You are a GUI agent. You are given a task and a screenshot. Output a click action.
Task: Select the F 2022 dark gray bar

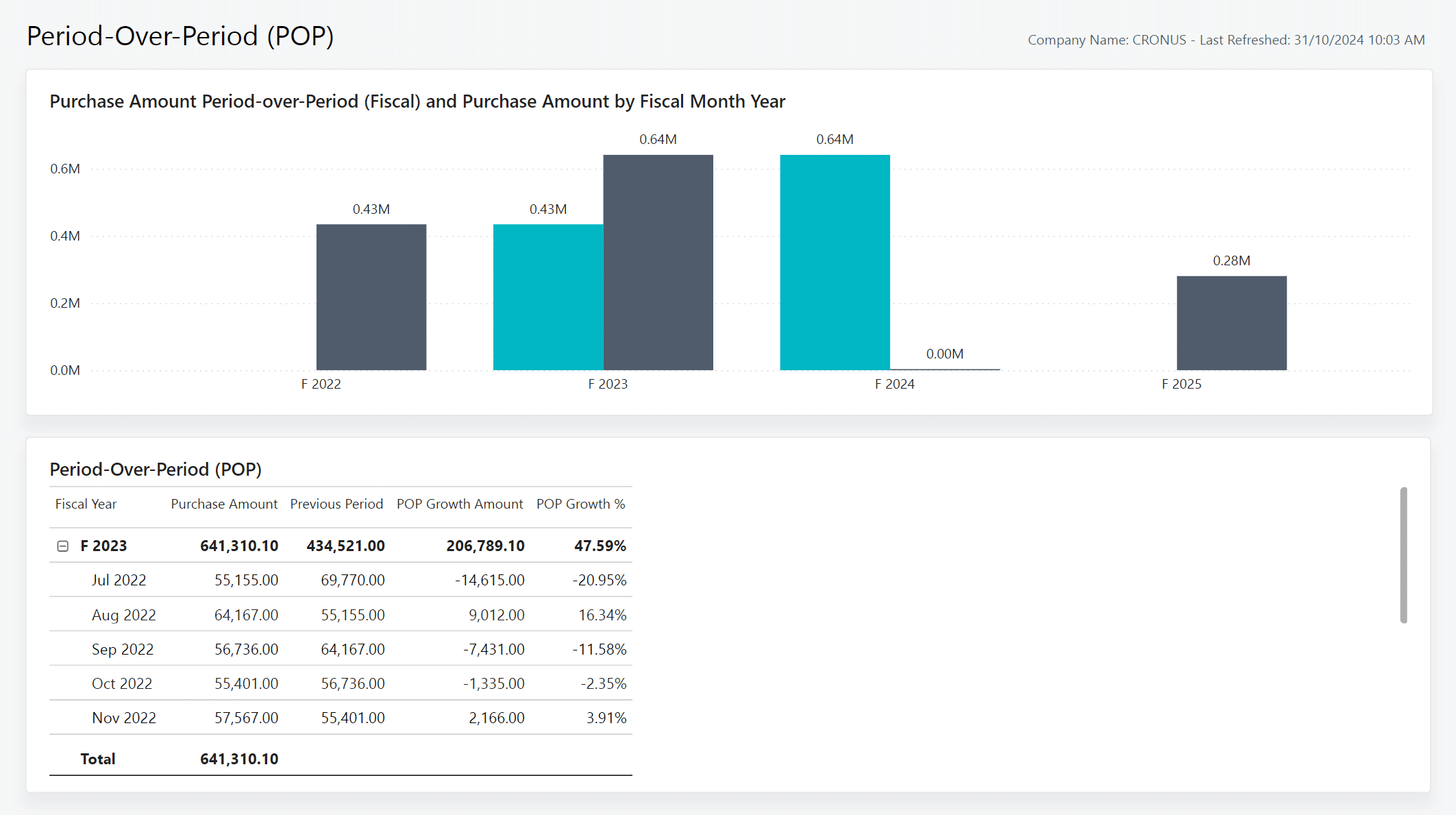371,297
